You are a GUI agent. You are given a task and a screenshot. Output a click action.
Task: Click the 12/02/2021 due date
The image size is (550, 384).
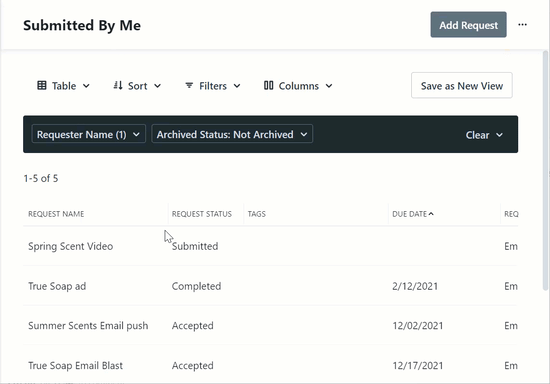click(x=418, y=326)
